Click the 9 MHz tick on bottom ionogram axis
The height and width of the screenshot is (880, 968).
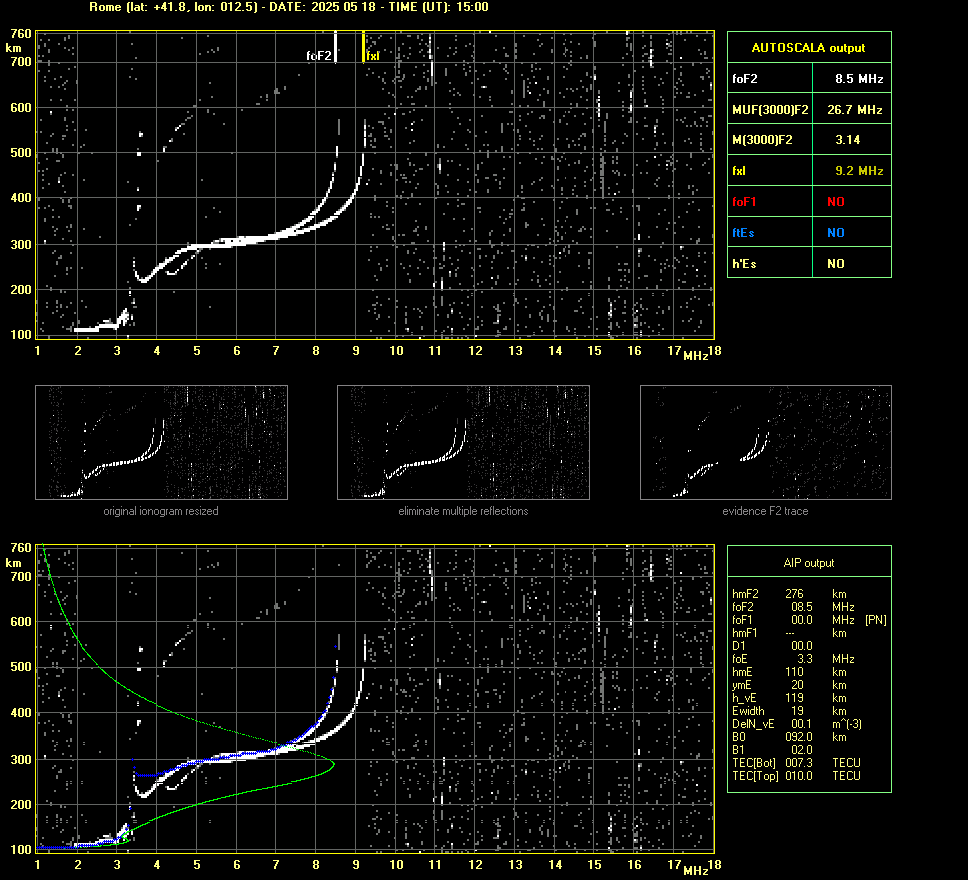(x=356, y=865)
